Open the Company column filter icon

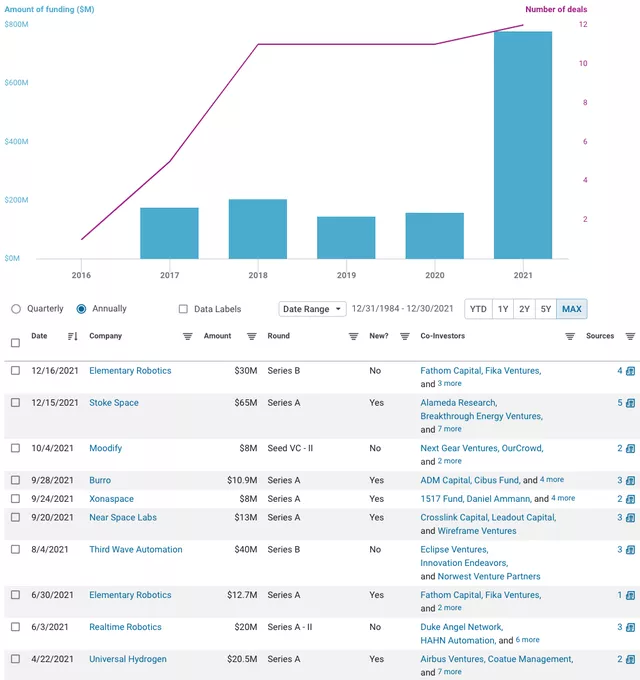[187, 336]
